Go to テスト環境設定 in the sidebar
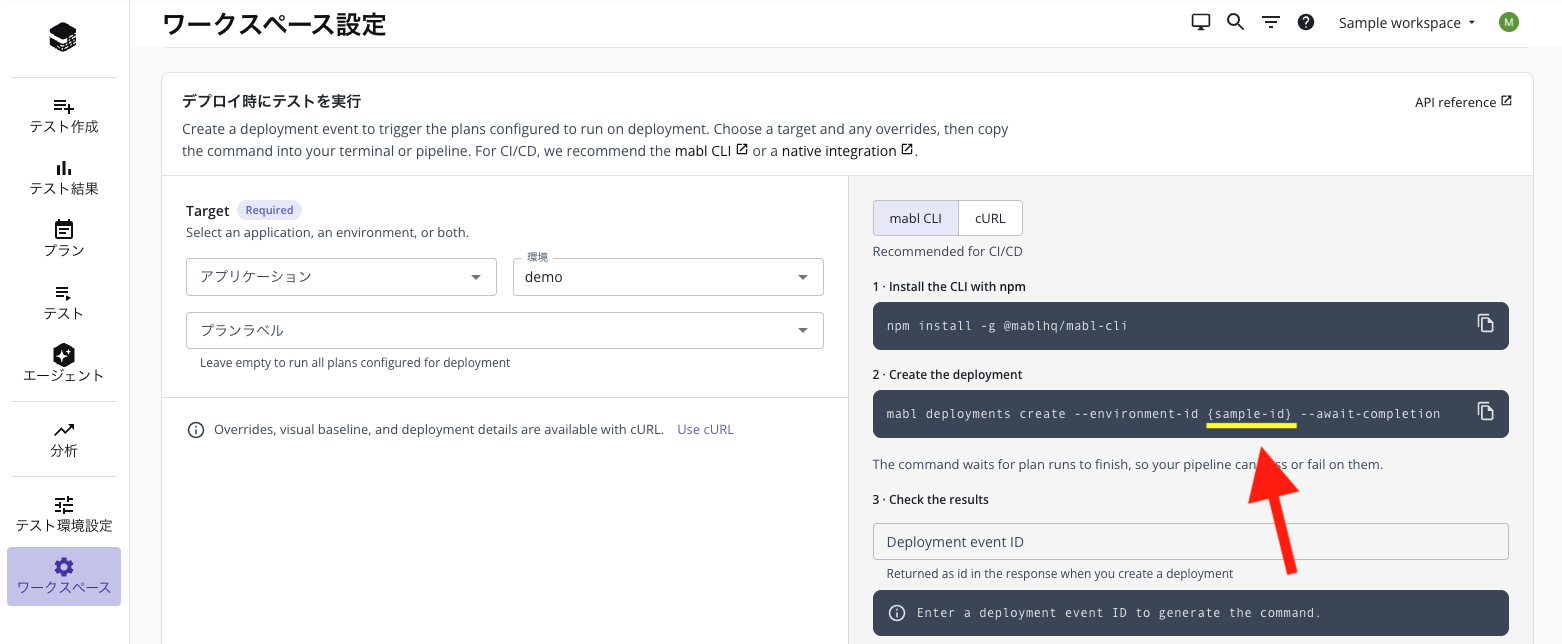The image size is (1562, 644). coord(64,514)
